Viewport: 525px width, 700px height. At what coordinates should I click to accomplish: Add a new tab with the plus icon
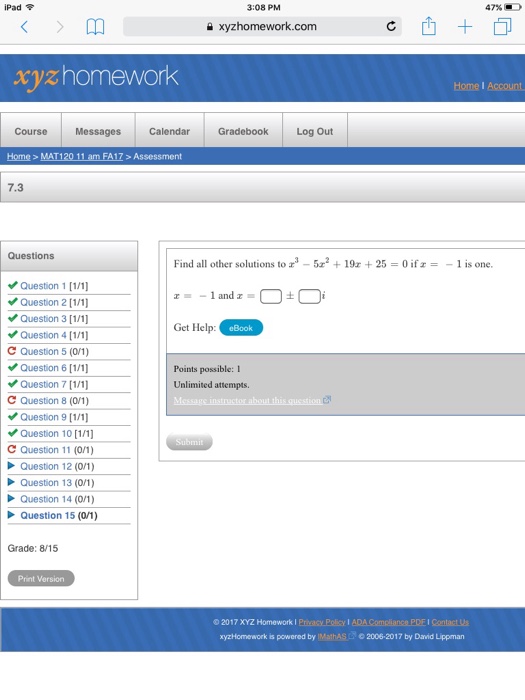click(x=465, y=27)
